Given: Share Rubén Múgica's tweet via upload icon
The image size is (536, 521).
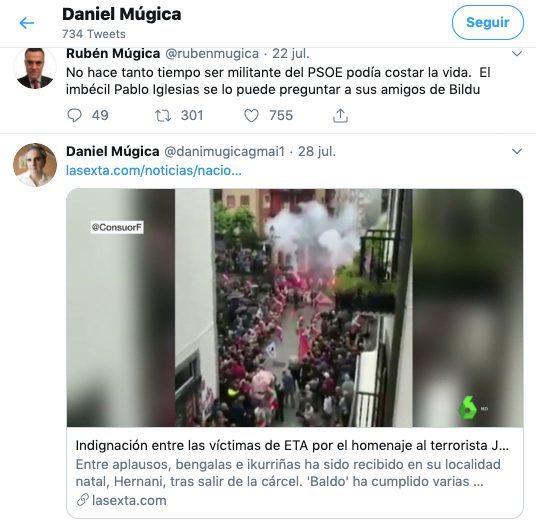Looking at the screenshot, I should [x=340, y=116].
